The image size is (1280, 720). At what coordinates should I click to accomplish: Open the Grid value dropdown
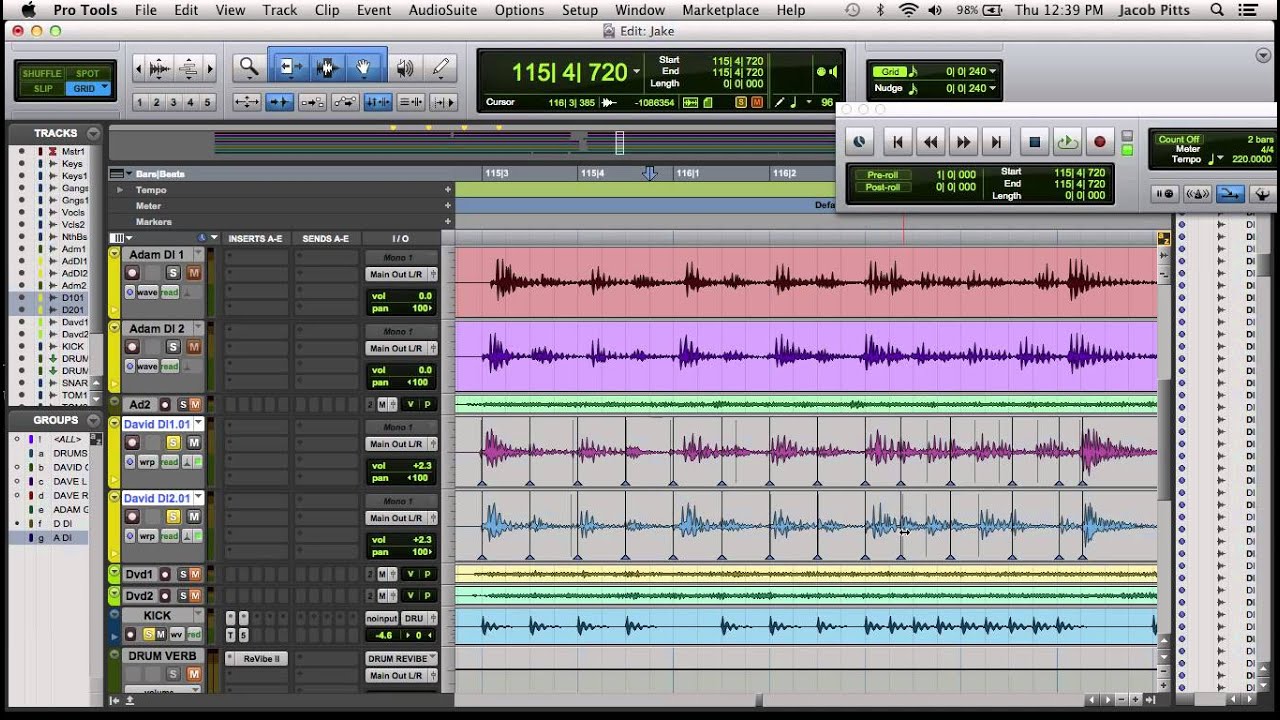992,72
